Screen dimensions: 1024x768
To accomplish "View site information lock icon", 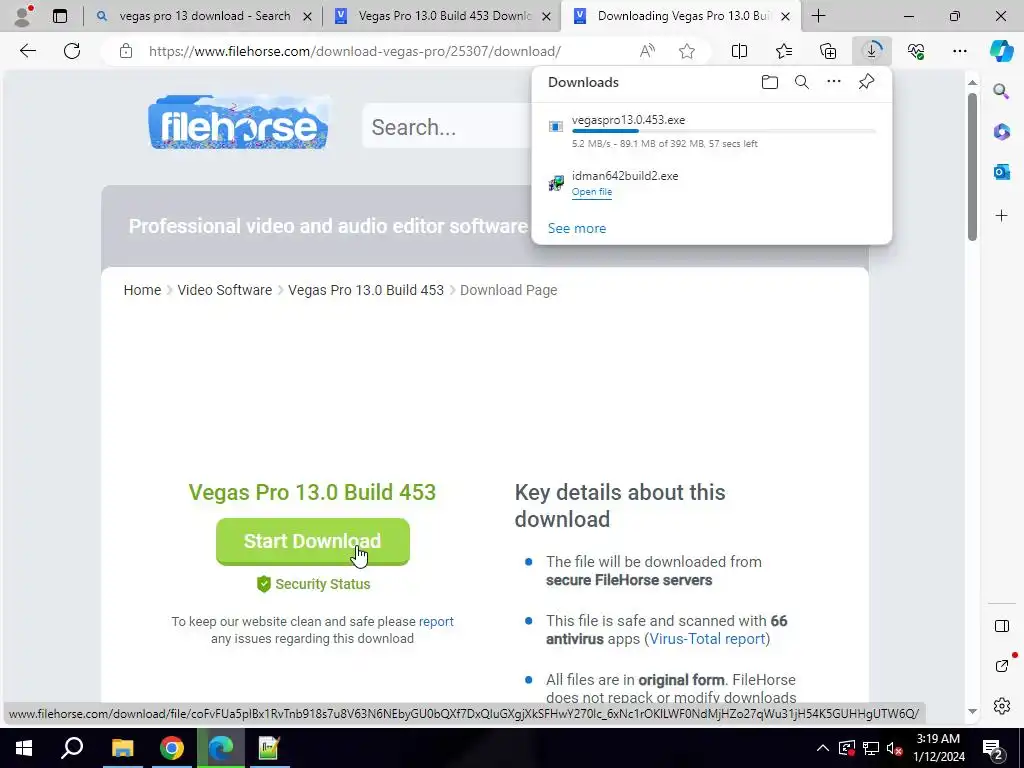I will tap(126, 51).
